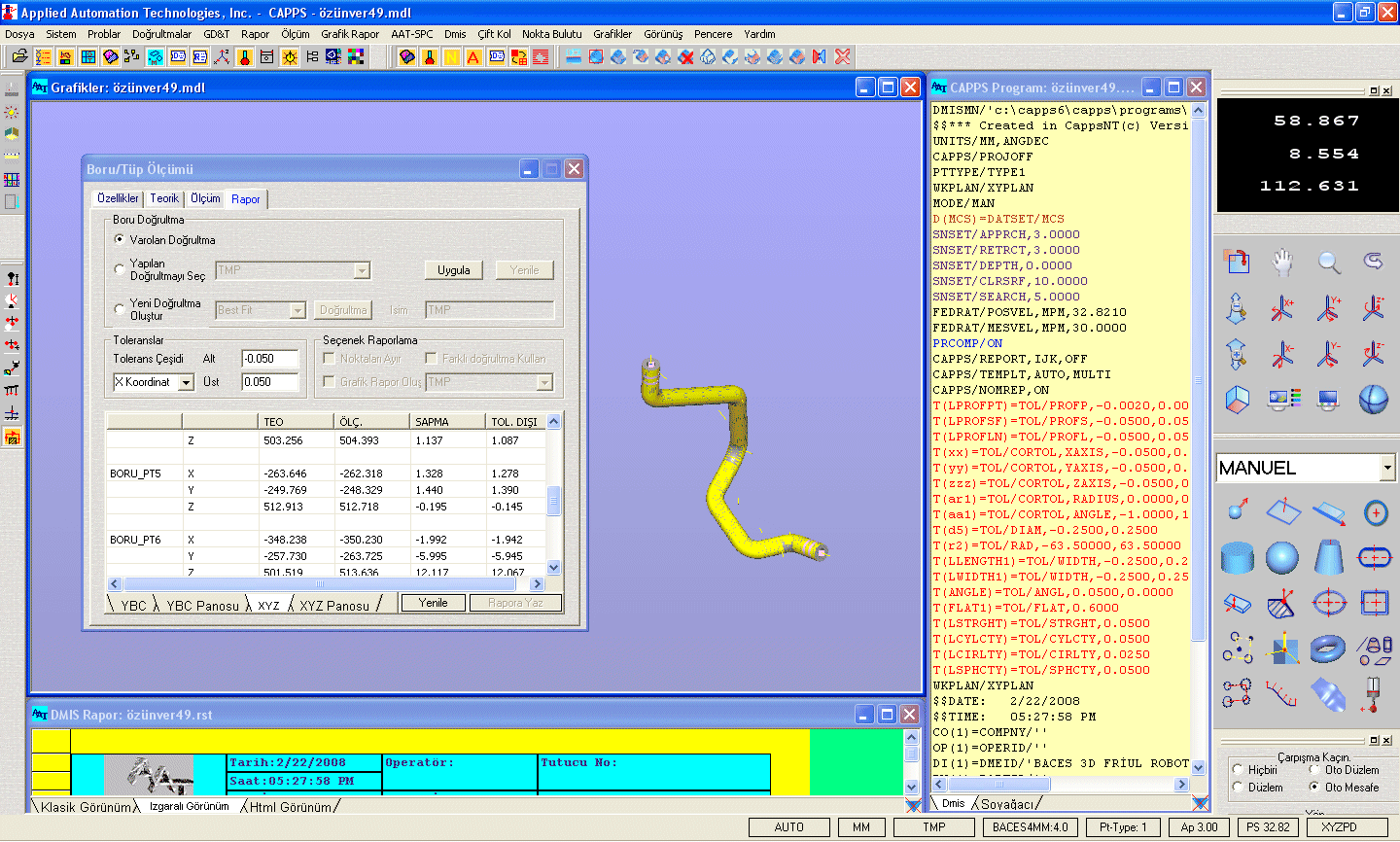1400x842 pixels.
Task: Open the MANUEL mode dropdown
Action: coord(1387,469)
